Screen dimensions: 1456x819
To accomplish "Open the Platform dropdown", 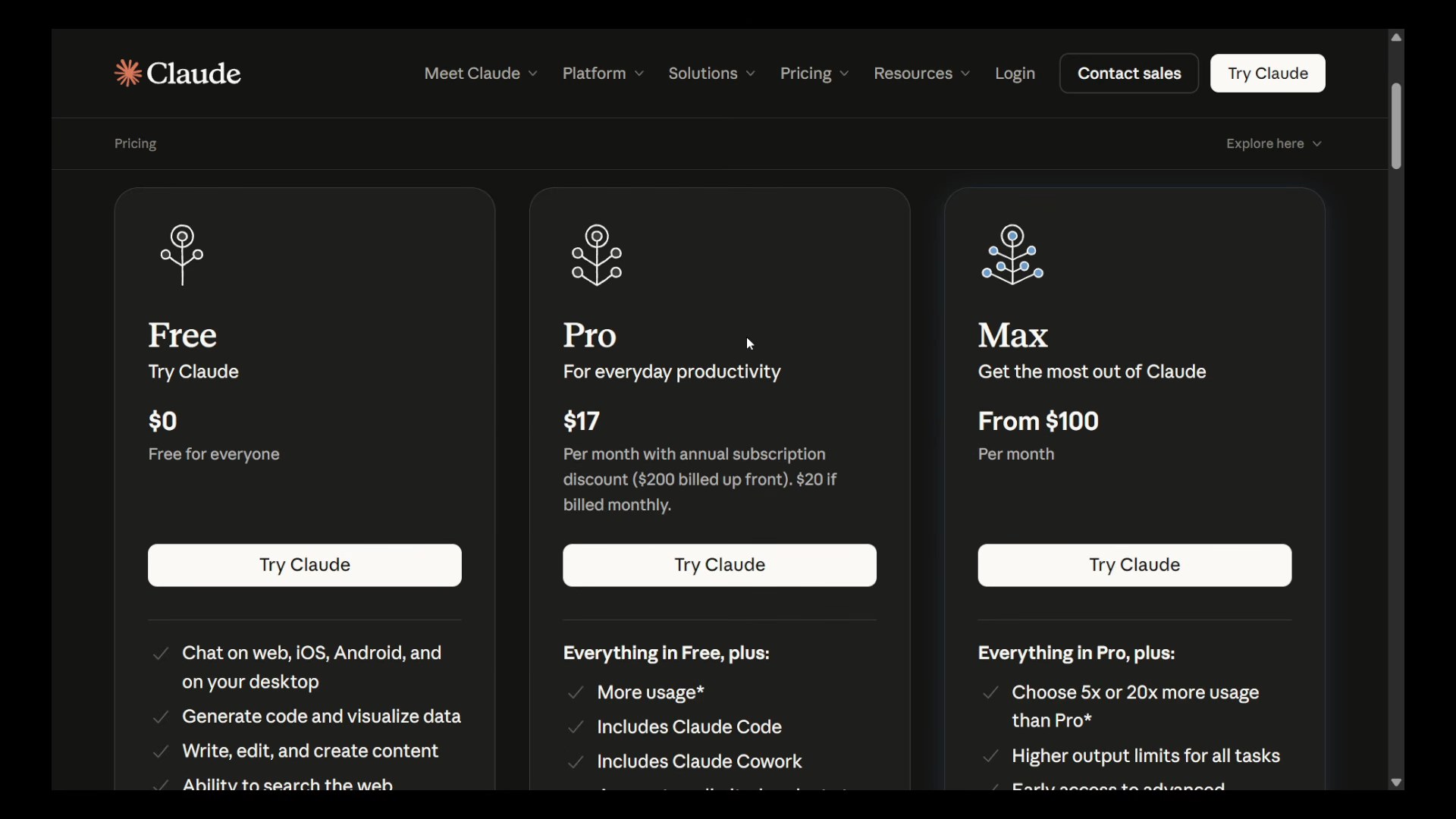I will tap(603, 74).
